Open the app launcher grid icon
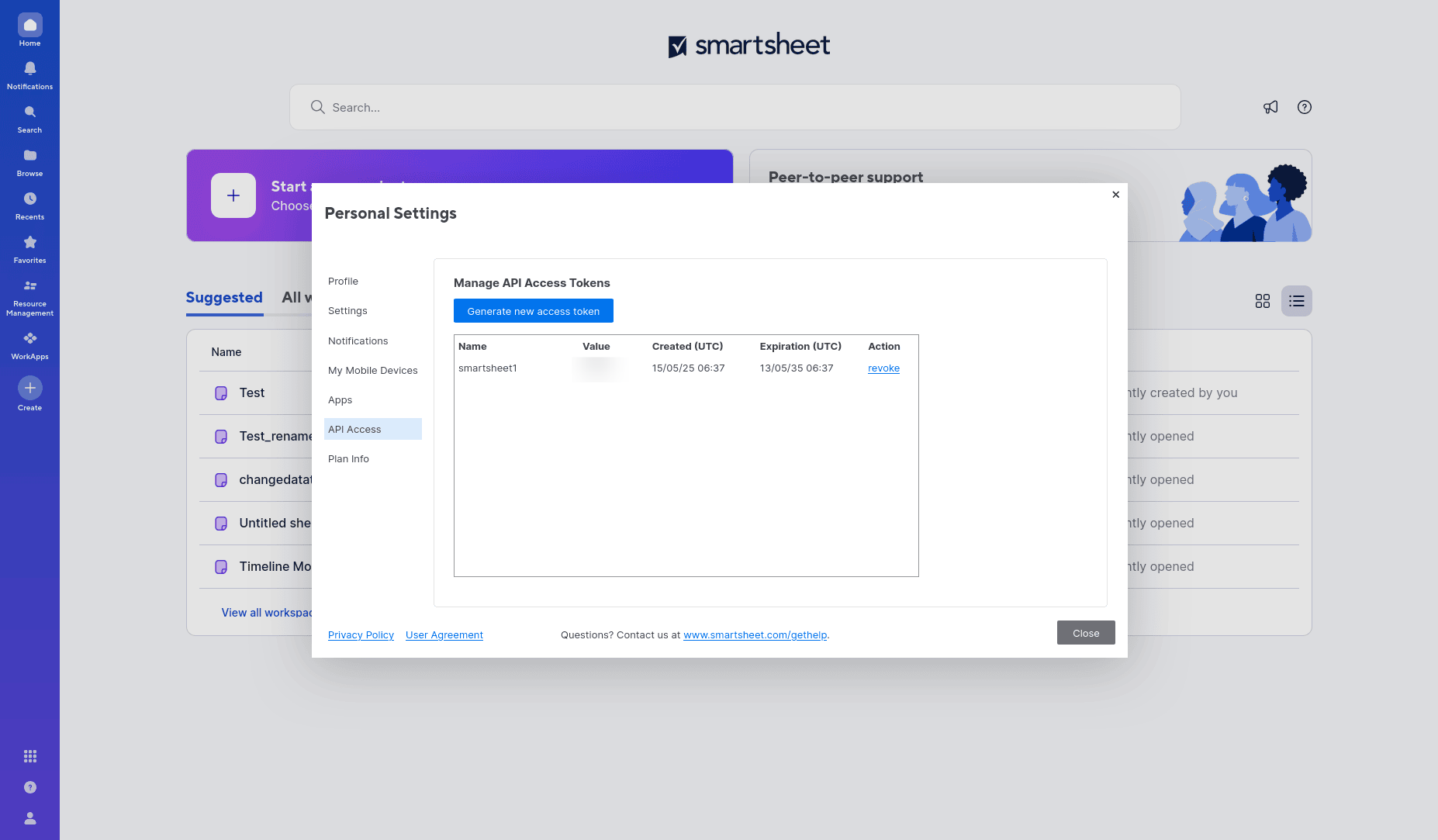Screen dimensions: 1438x840 tap(29, 756)
